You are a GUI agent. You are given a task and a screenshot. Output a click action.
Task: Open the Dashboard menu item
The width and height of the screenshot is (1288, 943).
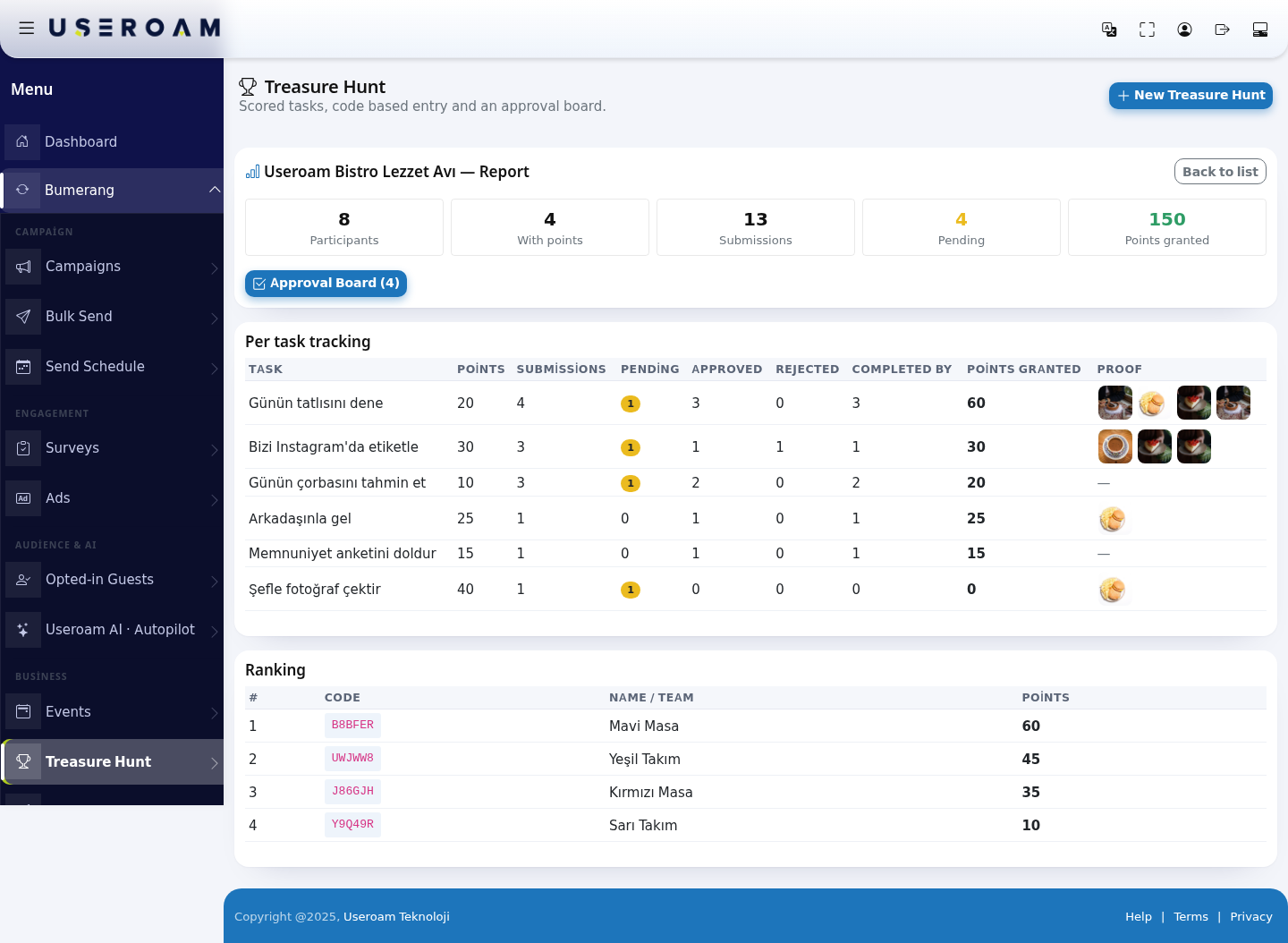coord(112,141)
